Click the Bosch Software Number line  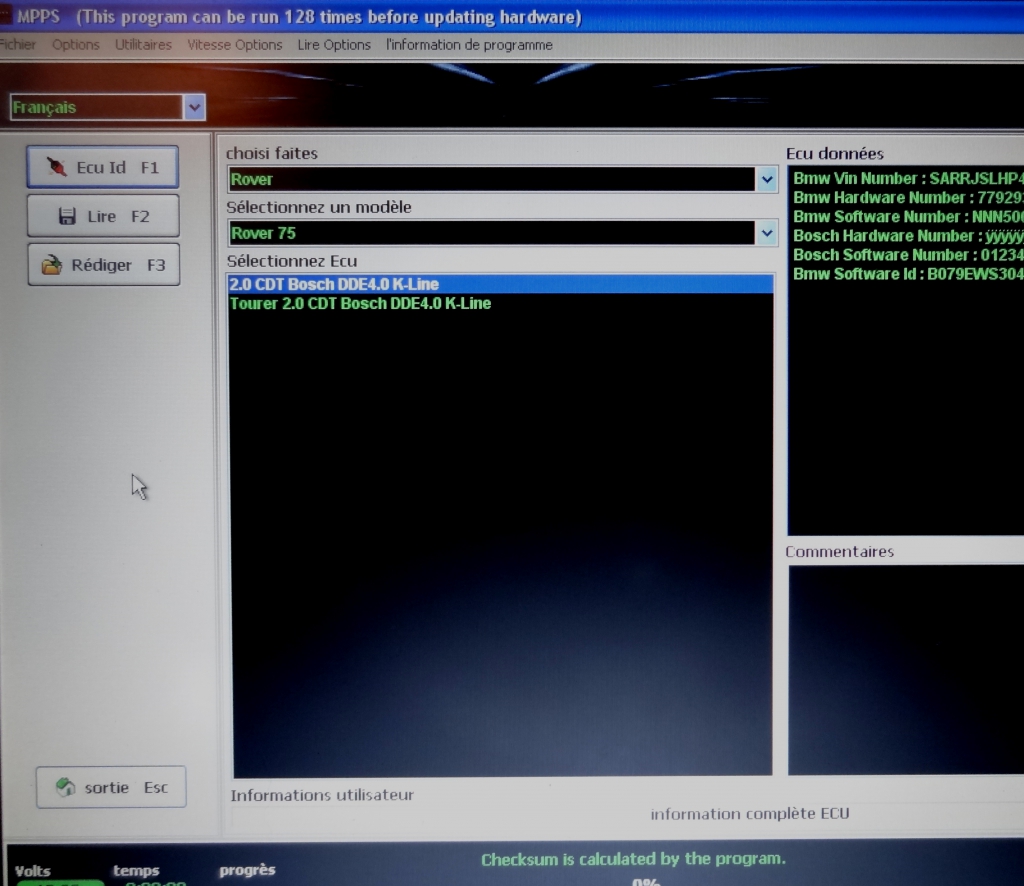click(908, 255)
